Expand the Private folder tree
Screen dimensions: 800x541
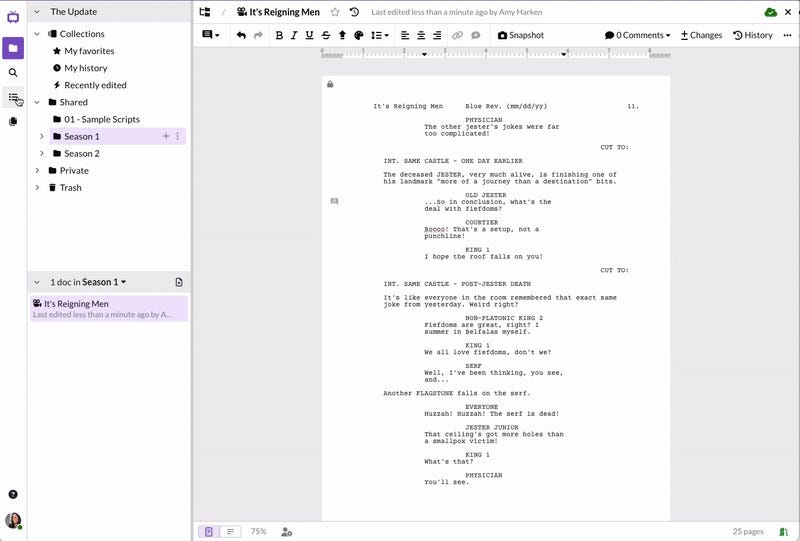tap(37, 170)
